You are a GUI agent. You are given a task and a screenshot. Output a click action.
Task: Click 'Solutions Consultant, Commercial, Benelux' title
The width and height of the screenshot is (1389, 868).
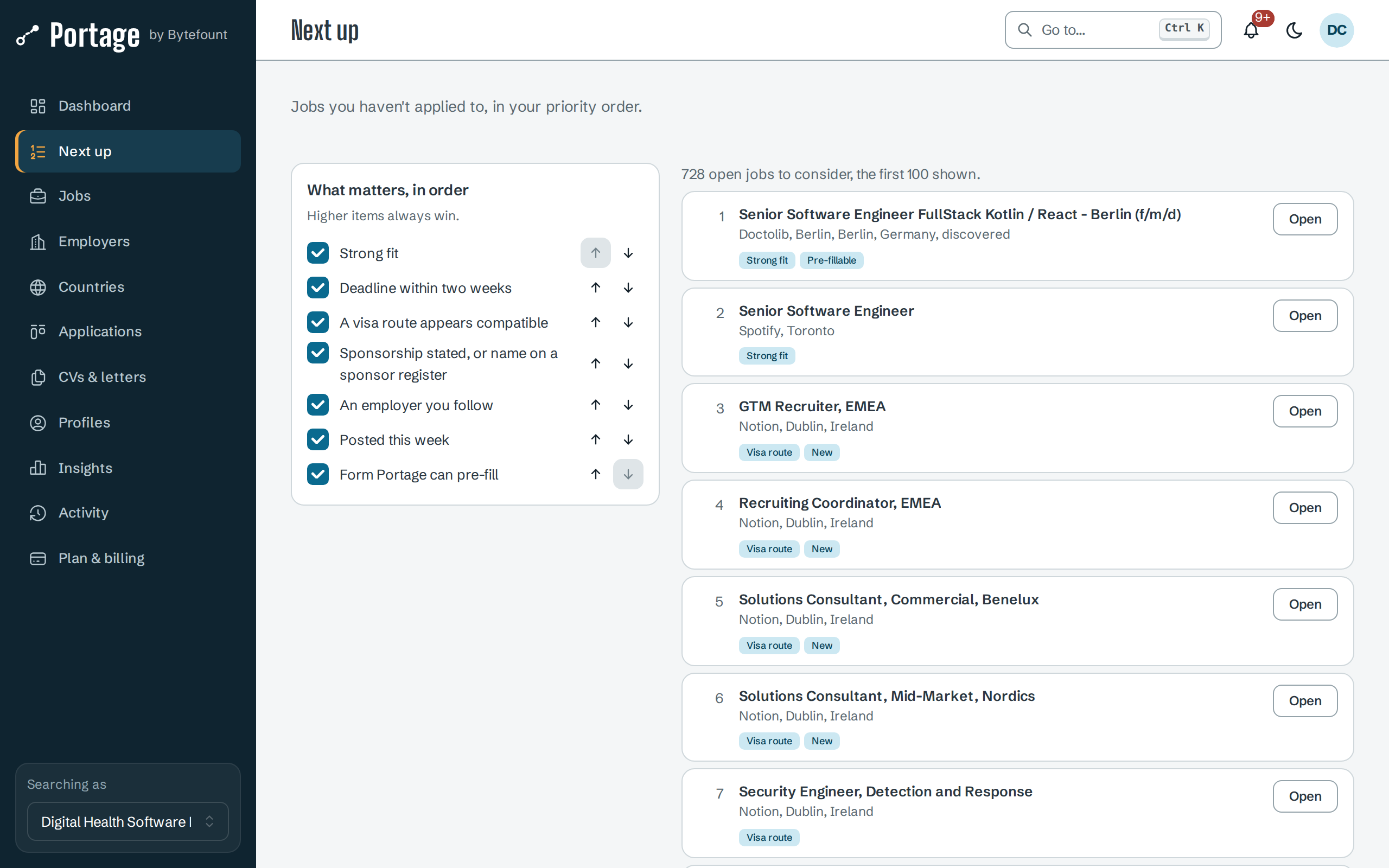click(x=889, y=599)
